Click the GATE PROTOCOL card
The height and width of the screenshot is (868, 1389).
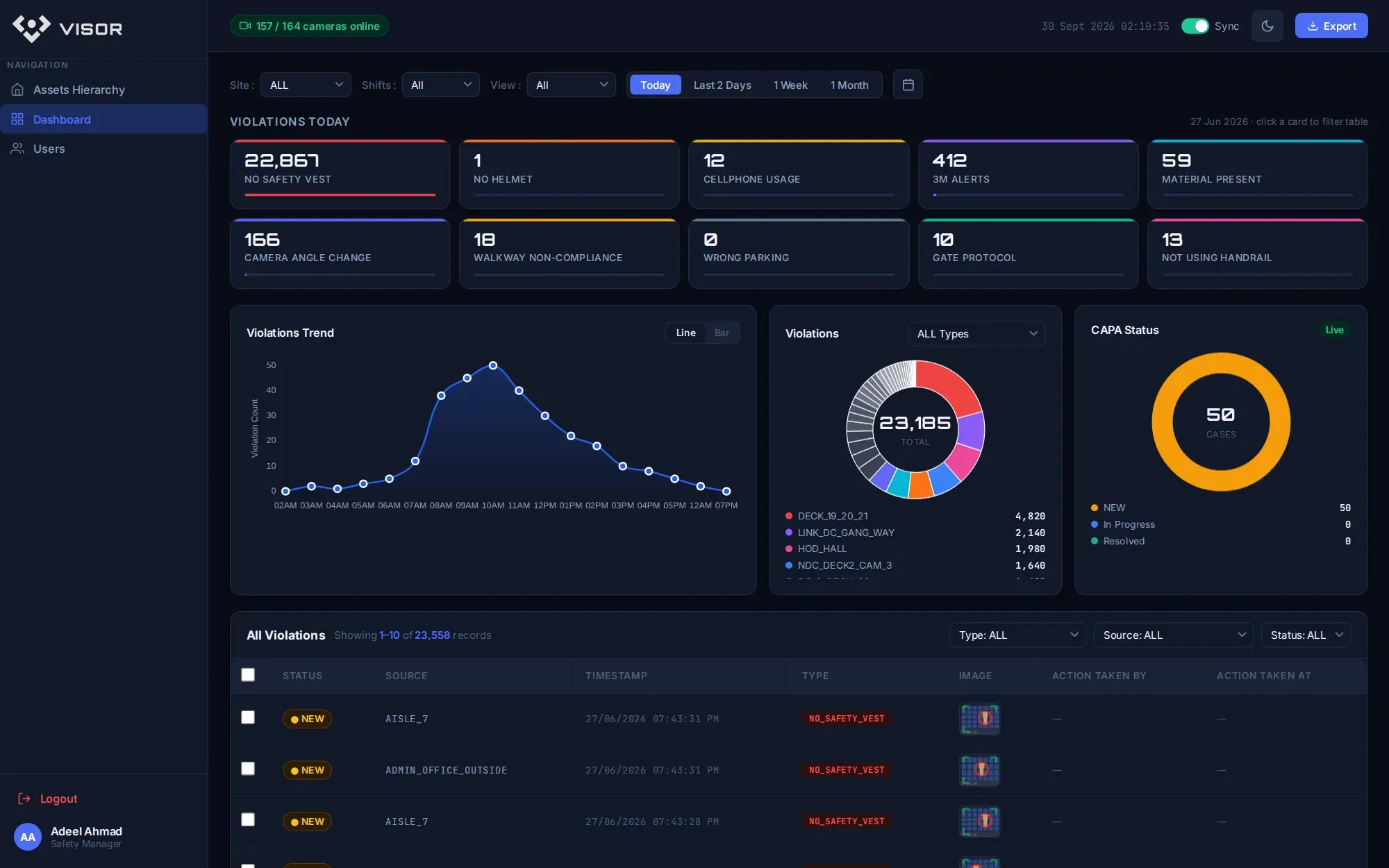(x=1028, y=253)
